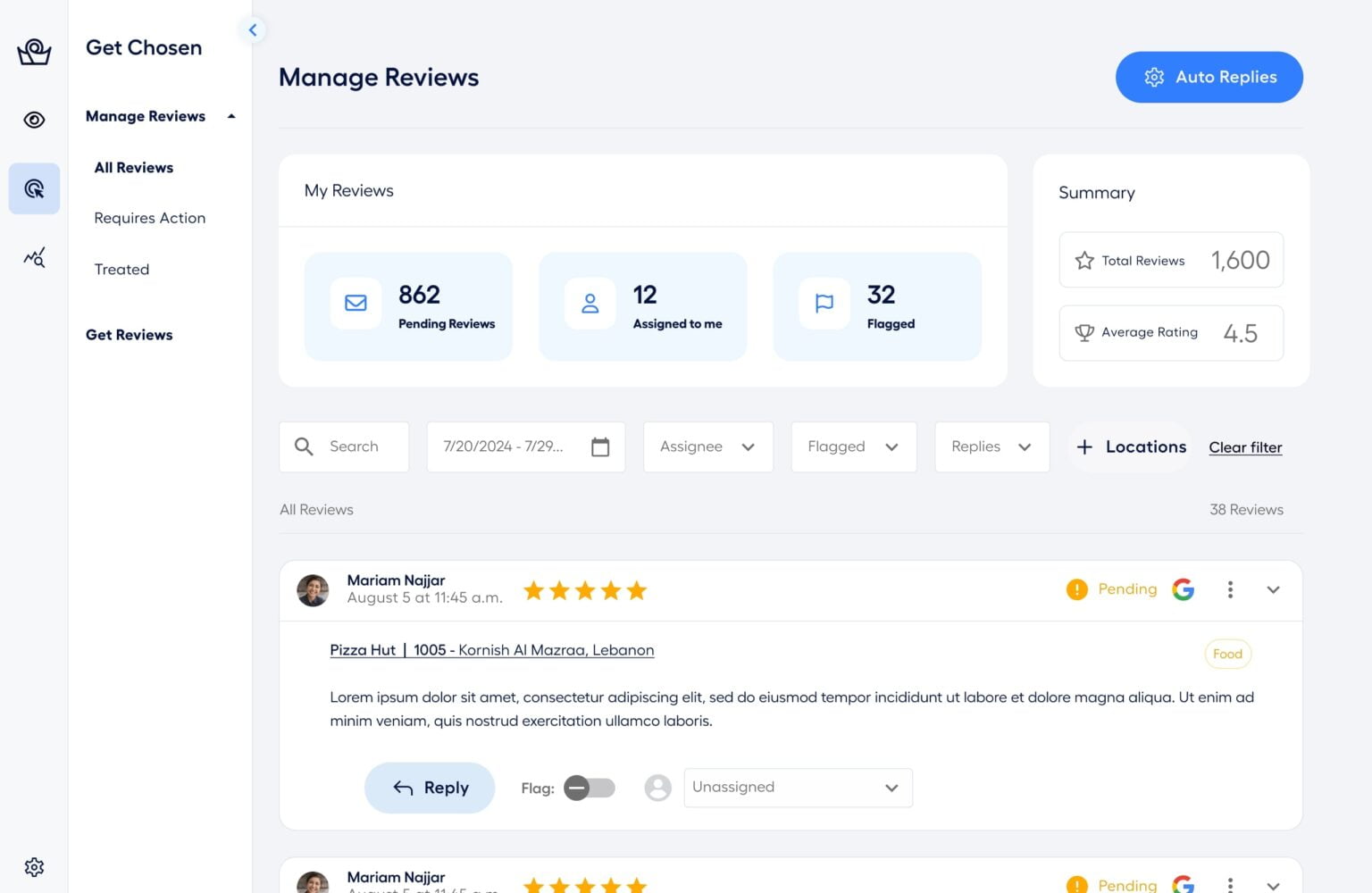
Task: Click the eye icon in left sidebar
Action: tap(34, 120)
